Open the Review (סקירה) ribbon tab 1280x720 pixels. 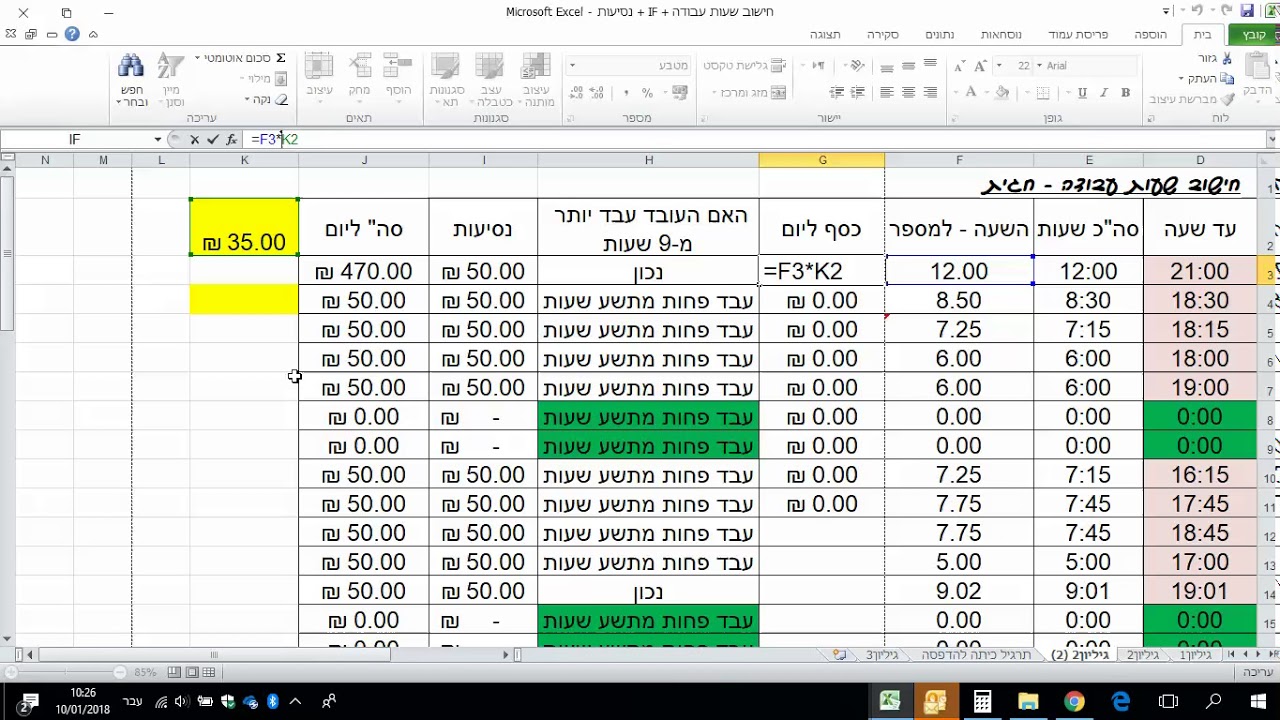click(x=883, y=34)
